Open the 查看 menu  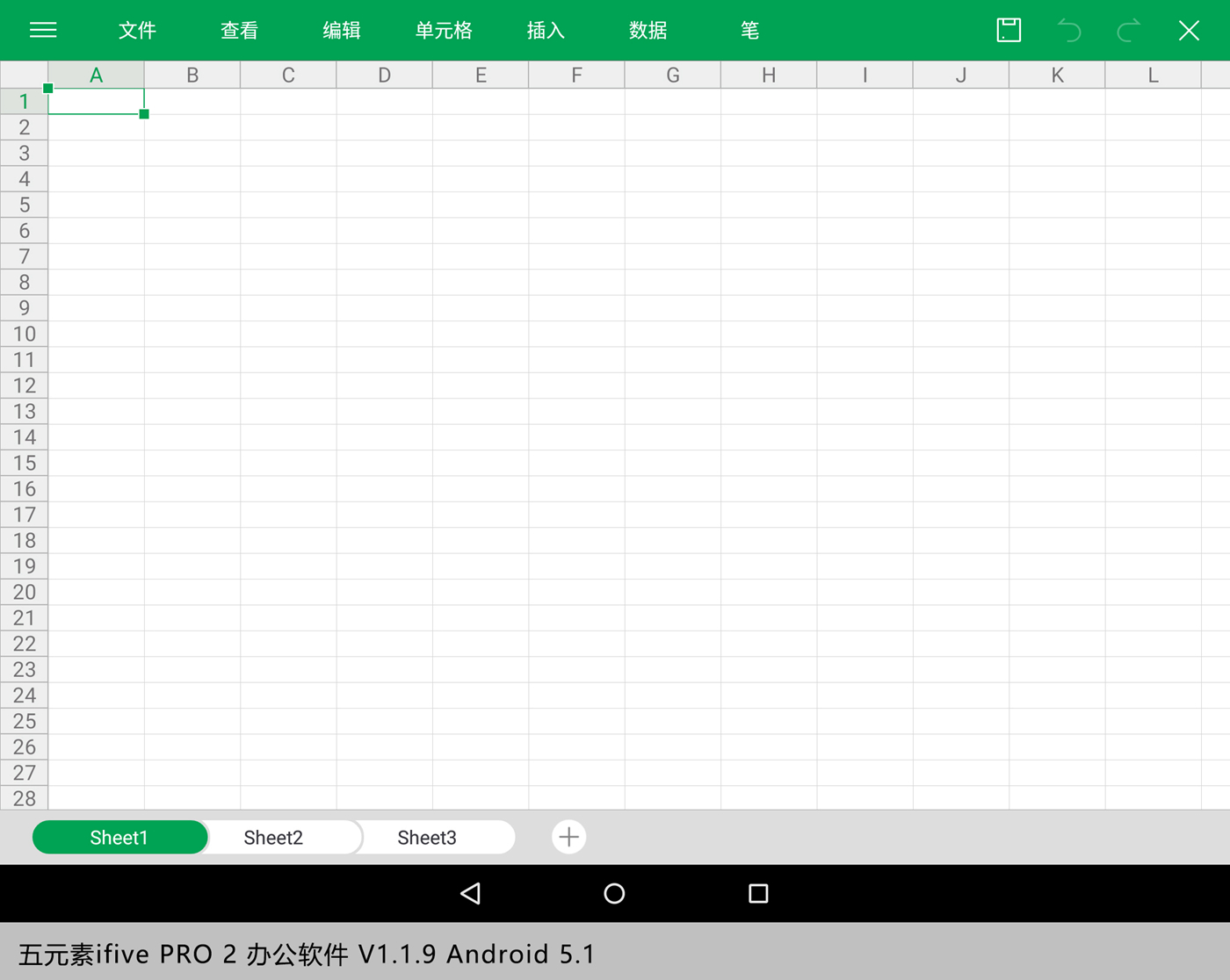pos(239,30)
